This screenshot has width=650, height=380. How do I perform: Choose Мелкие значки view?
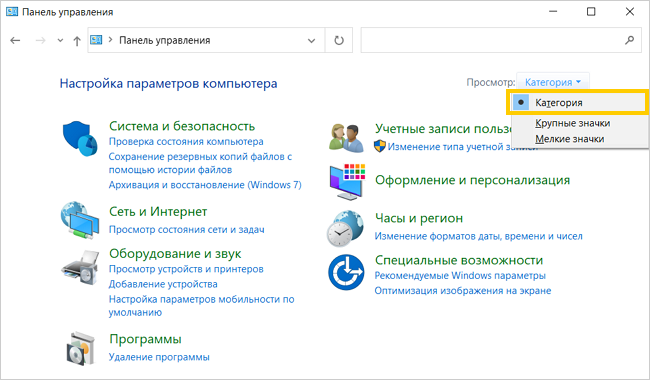(570, 139)
